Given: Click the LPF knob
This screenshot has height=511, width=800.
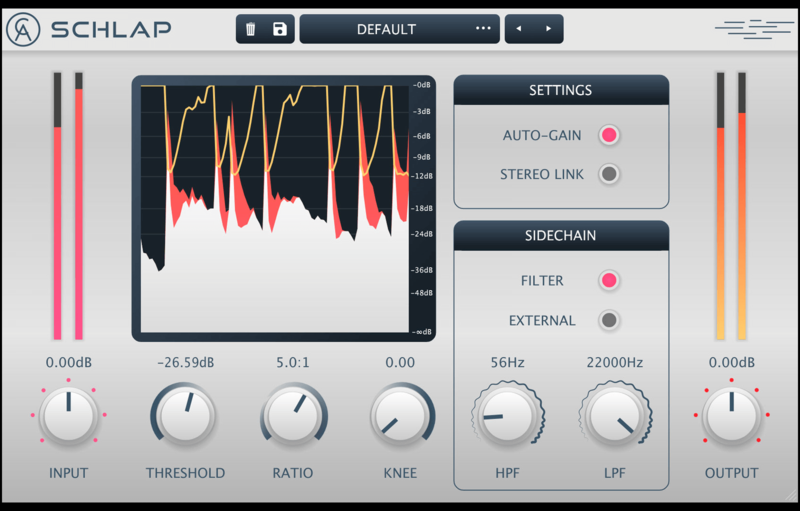Looking at the screenshot, I should pos(615,416).
